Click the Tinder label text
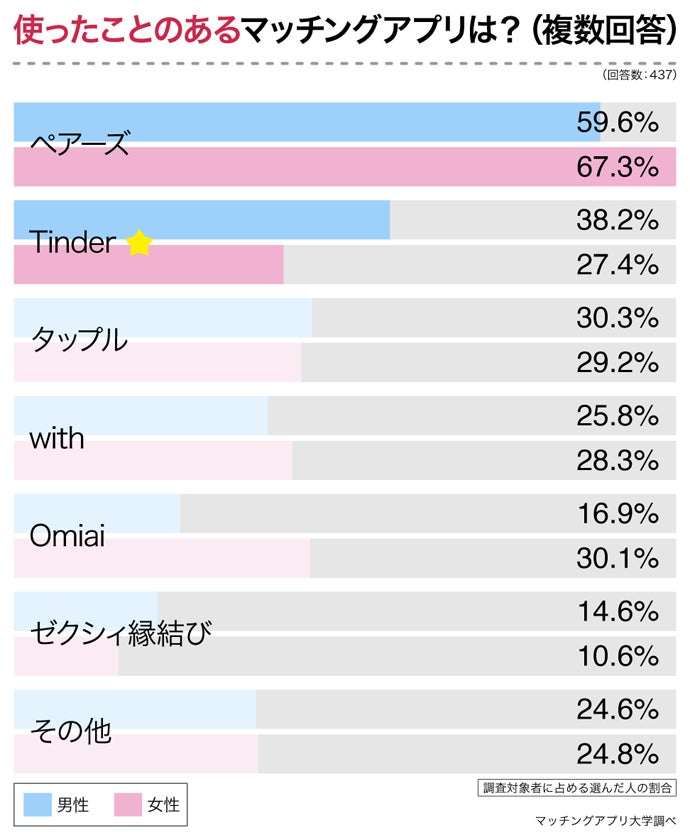690x840 pixels. [x=73, y=242]
